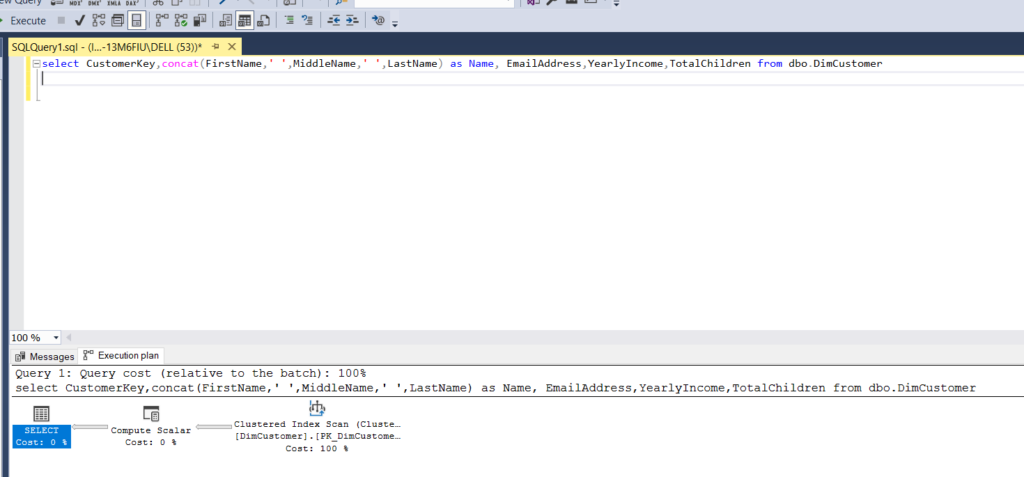Comment out the selected lines
This screenshot has height=477, width=1024.
coord(289,20)
